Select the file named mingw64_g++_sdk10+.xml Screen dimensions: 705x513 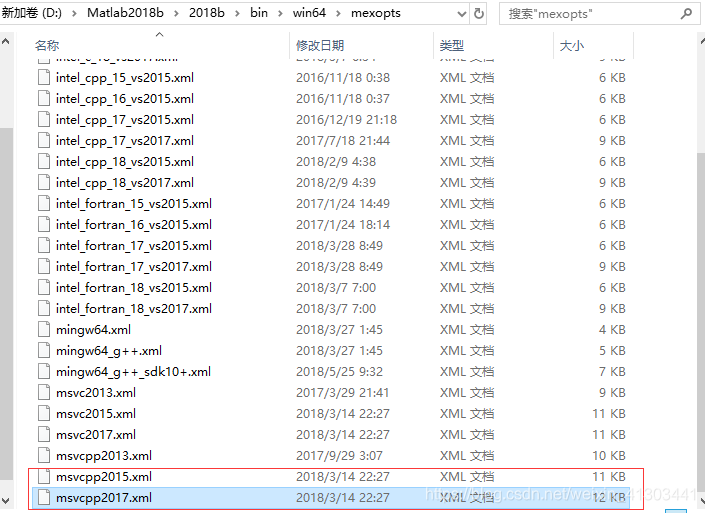[133, 372]
